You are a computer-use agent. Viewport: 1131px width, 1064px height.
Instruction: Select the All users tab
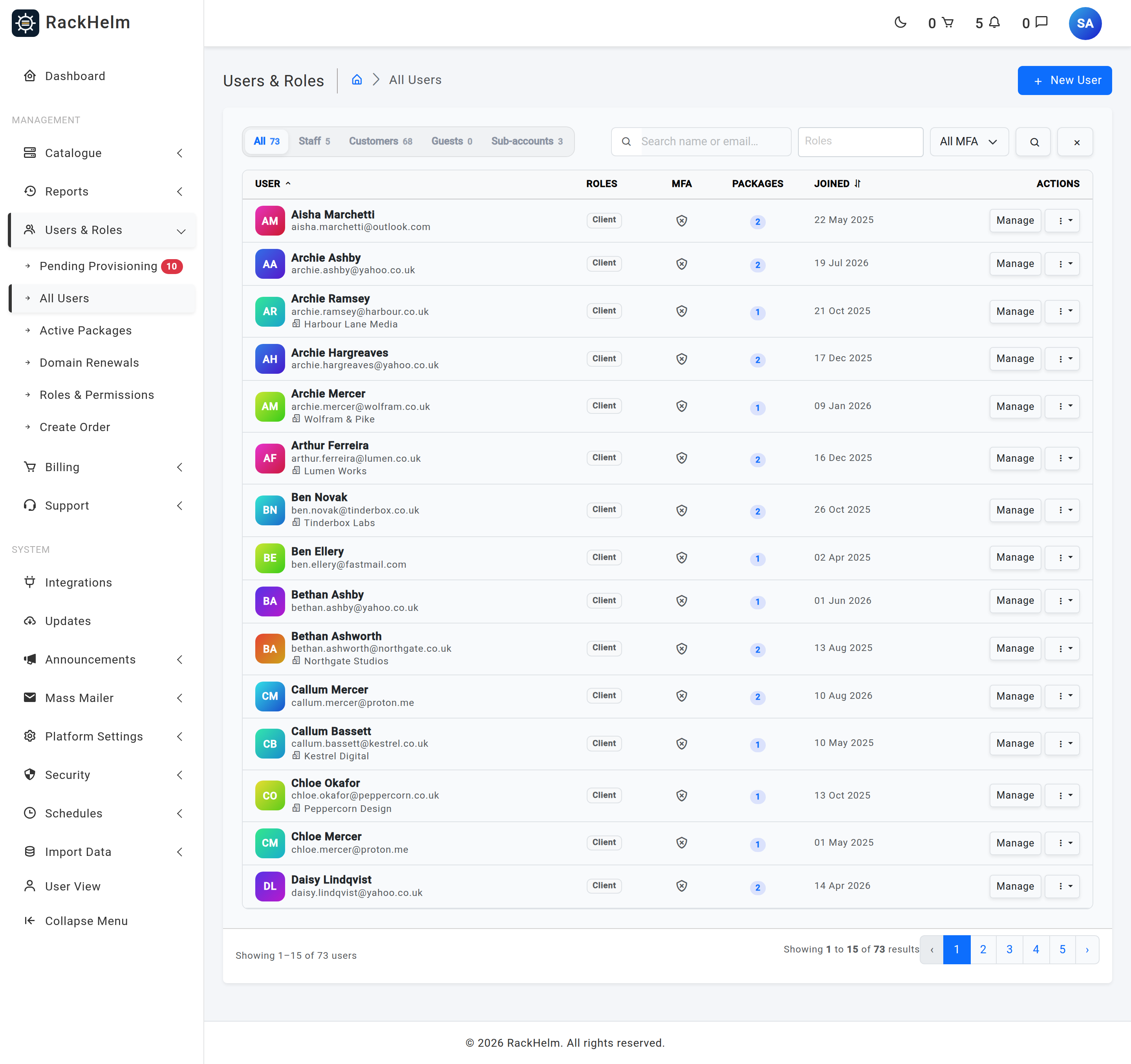pyautogui.click(x=266, y=141)
